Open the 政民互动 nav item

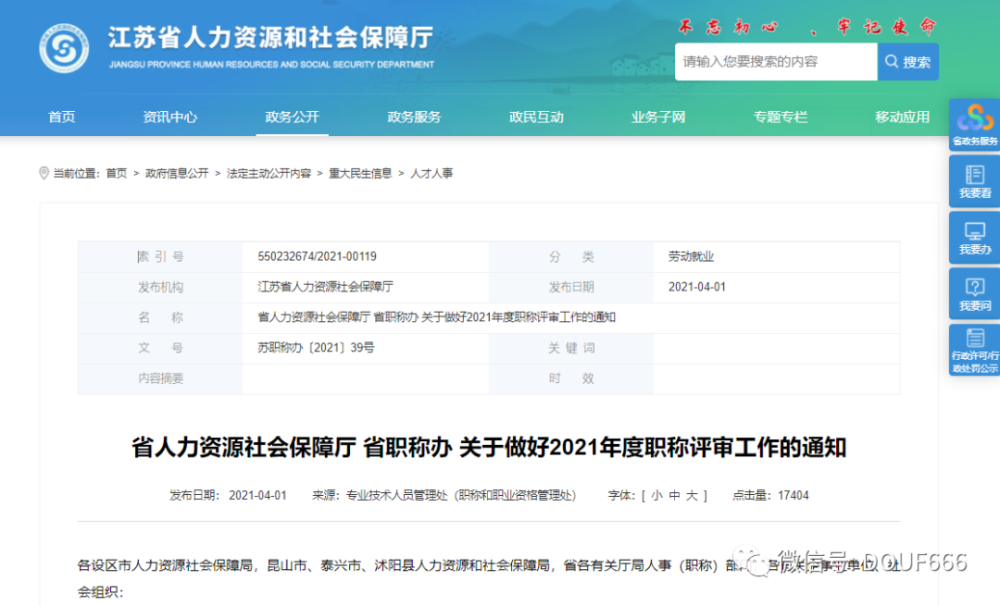tap(536, 117)
